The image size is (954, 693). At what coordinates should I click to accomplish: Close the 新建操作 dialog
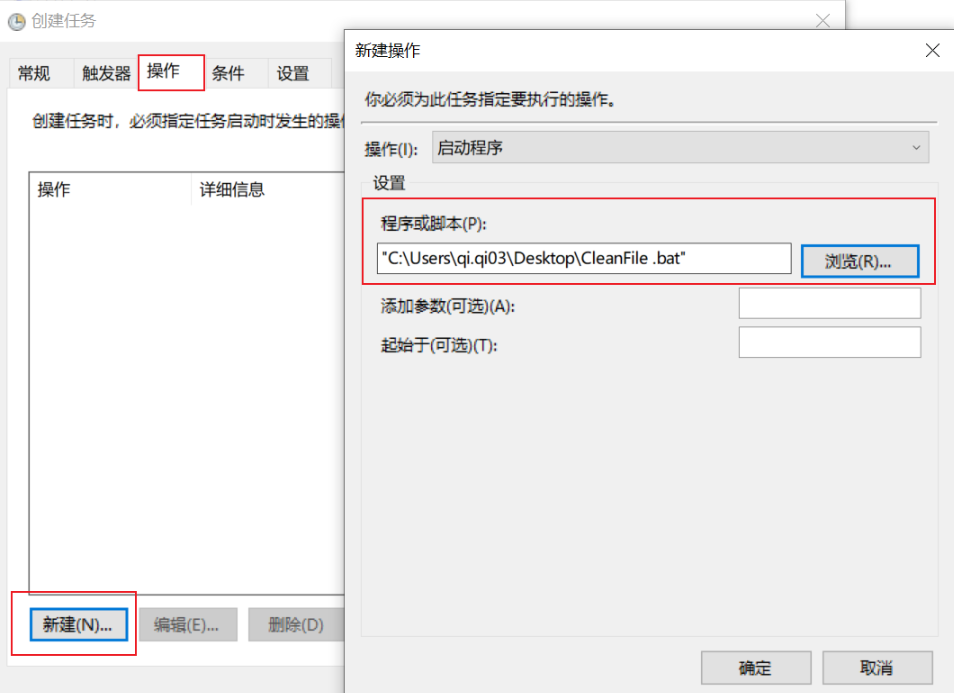pyautogui.click(x=932, y=49)
